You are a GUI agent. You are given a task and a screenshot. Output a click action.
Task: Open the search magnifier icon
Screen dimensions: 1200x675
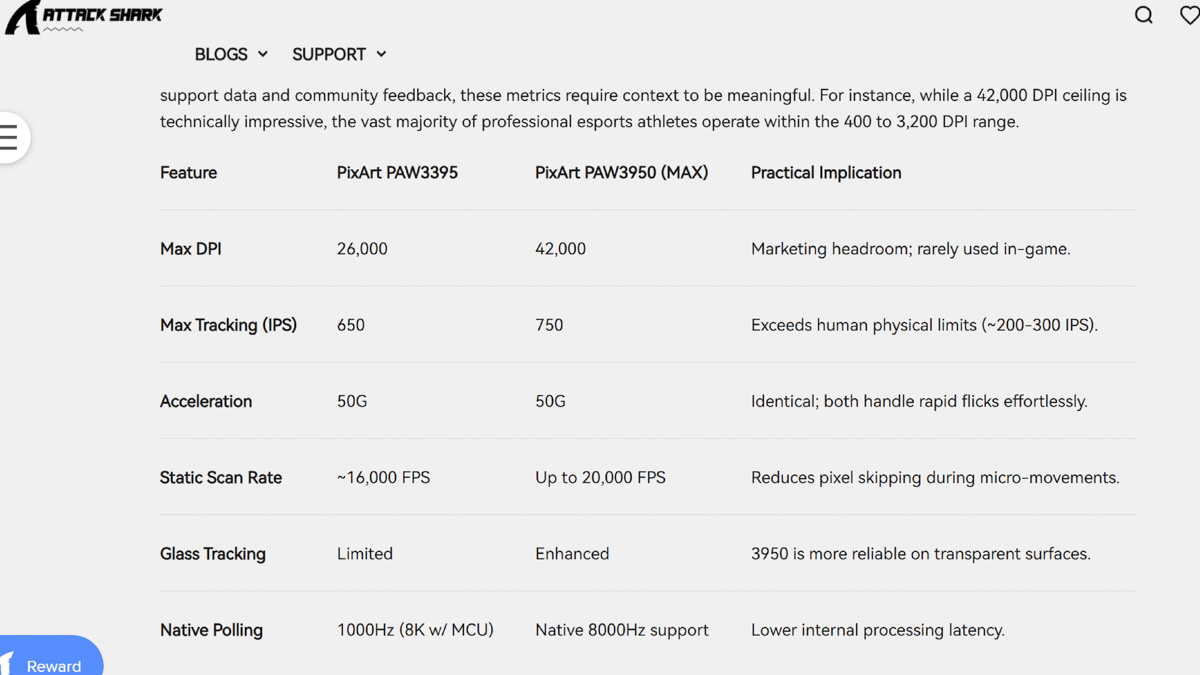(x=1144, y=15)
